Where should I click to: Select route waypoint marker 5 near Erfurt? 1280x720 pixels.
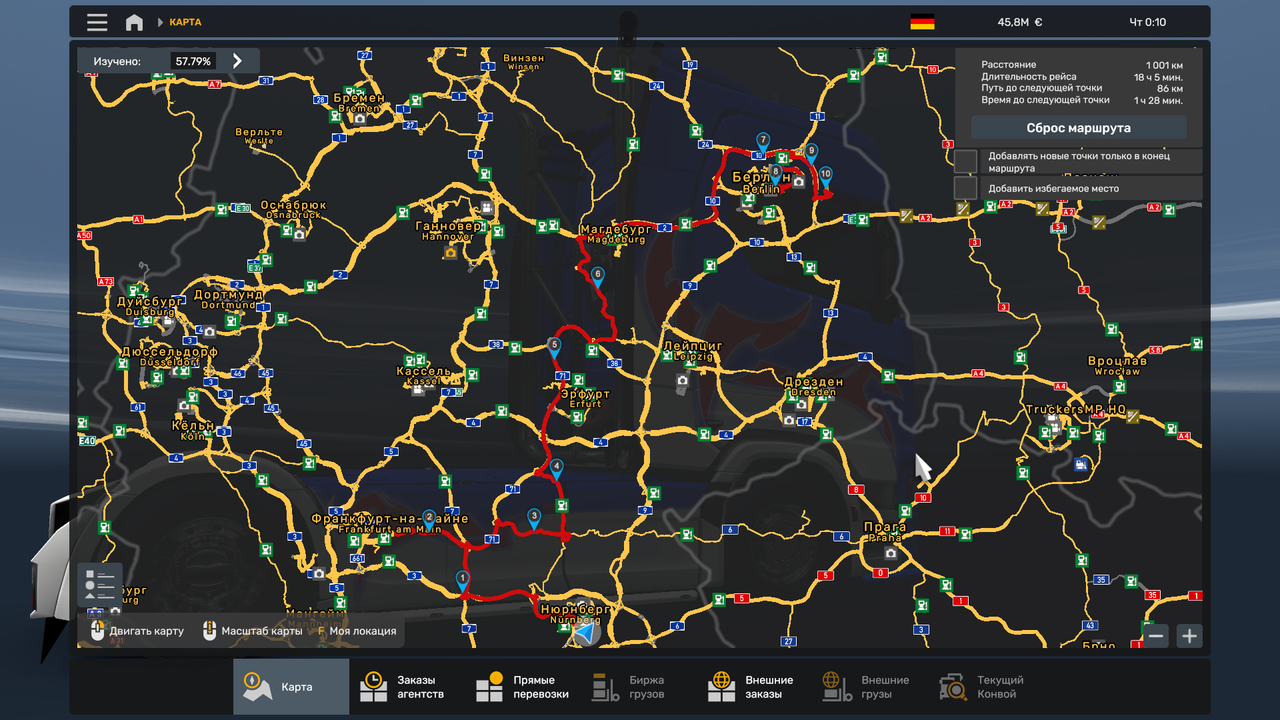click(x=554, y=347)
